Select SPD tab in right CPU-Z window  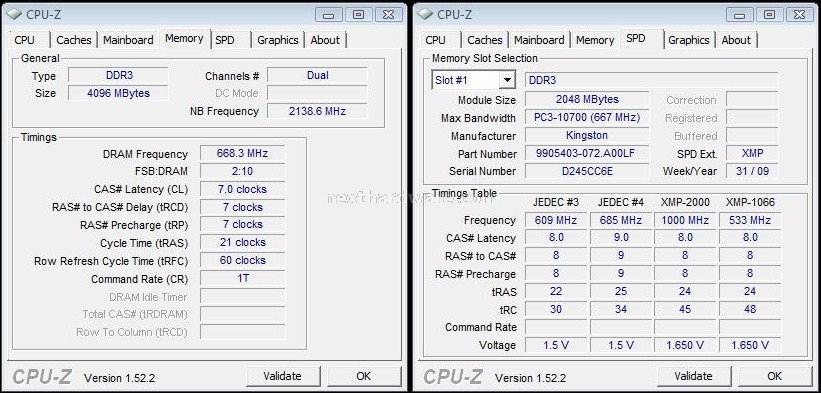tap(636, 39)
